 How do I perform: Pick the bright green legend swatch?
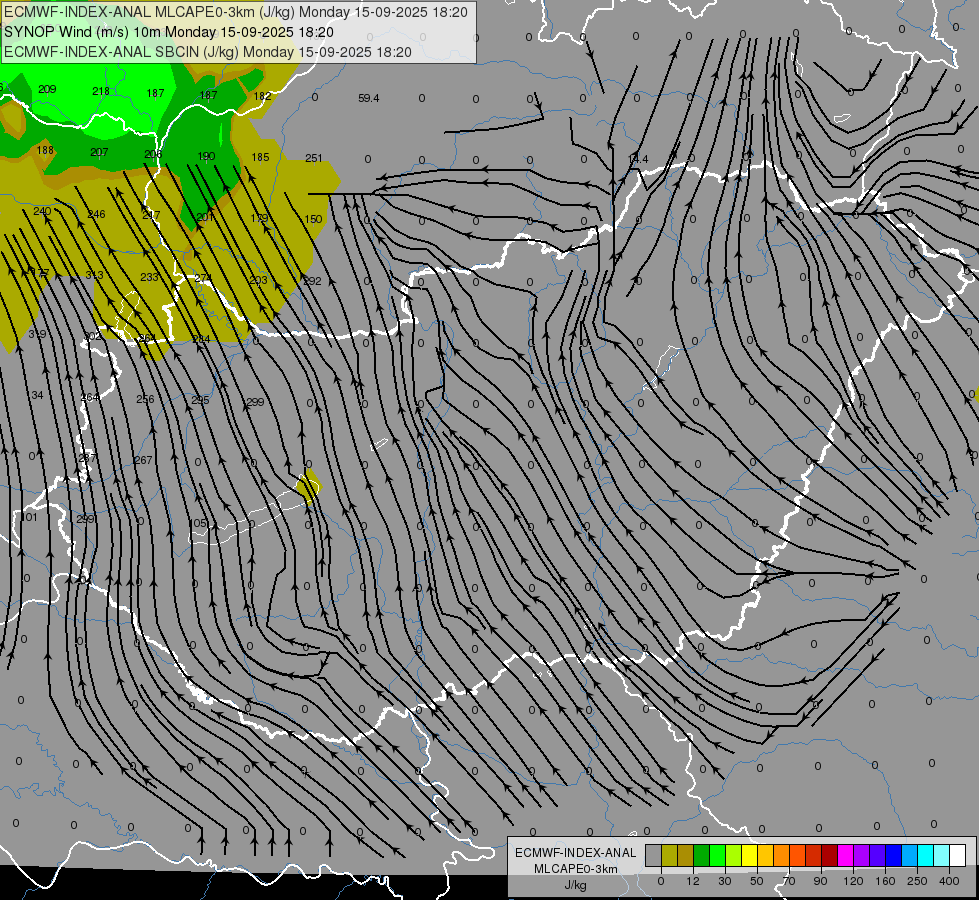[717, 855]
